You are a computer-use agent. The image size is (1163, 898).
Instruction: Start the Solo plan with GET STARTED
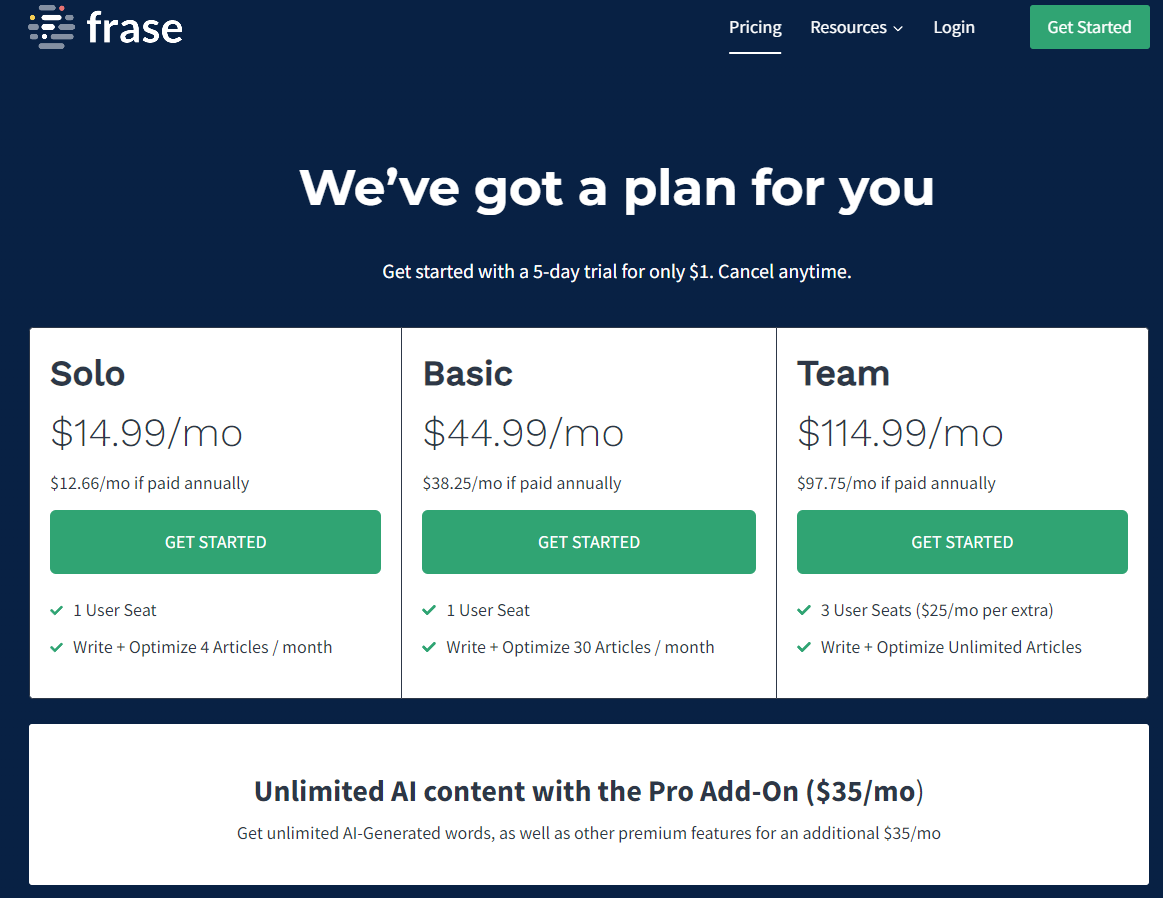(x=215, y=542)
